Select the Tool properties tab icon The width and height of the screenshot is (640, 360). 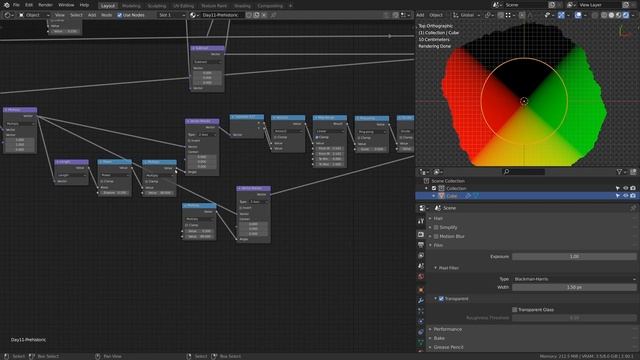(x=421, y=221)
